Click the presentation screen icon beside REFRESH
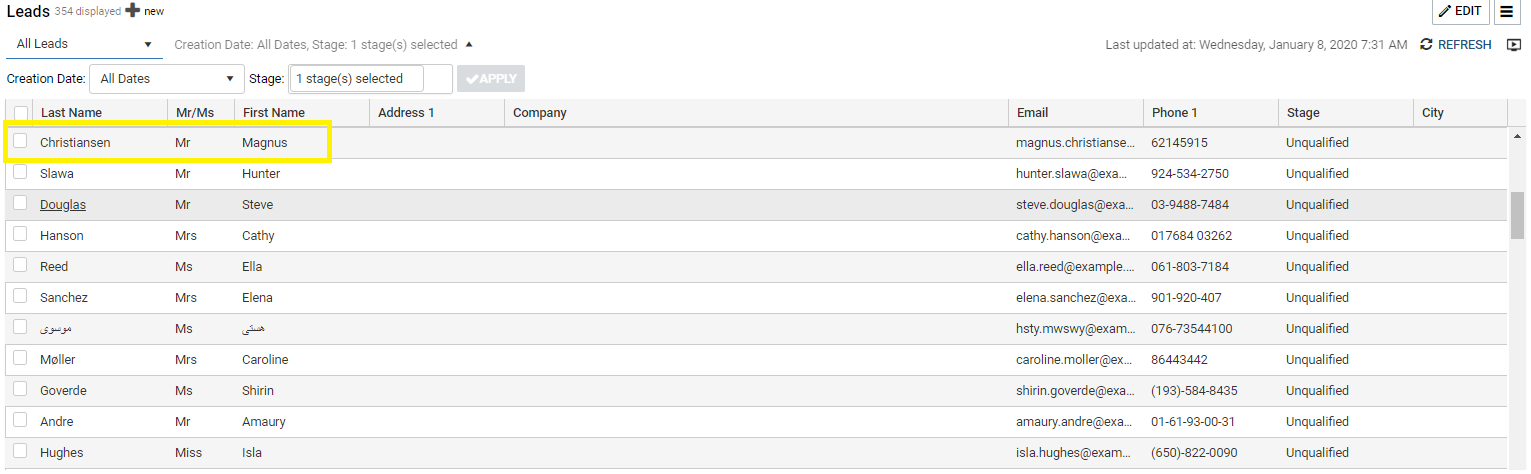 click(1514, 45)
